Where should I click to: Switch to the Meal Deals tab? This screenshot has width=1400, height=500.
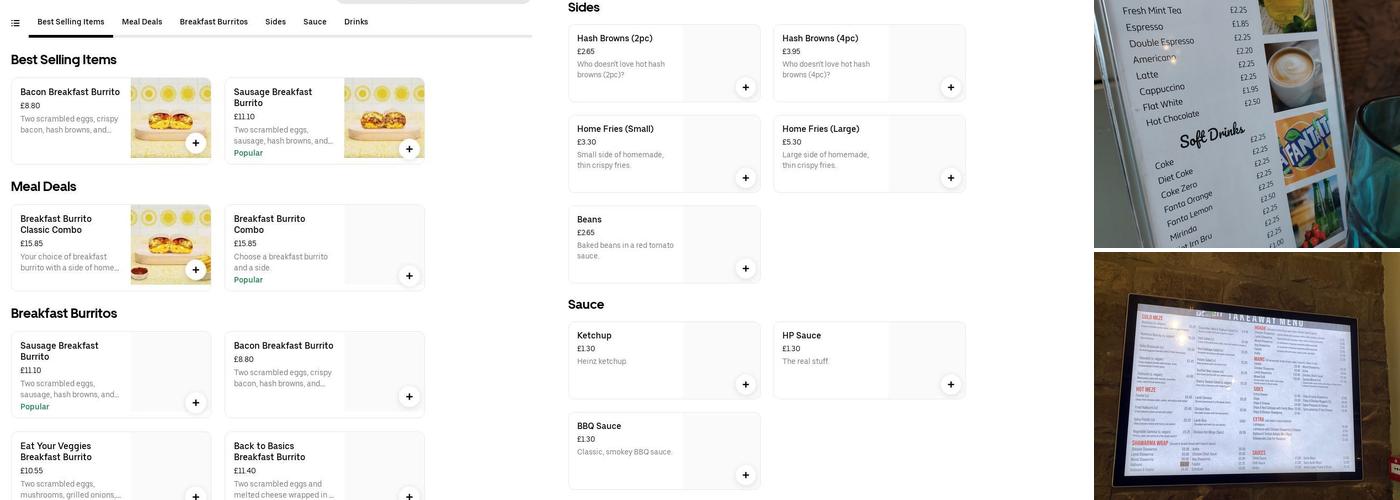[x=142, y=22]
